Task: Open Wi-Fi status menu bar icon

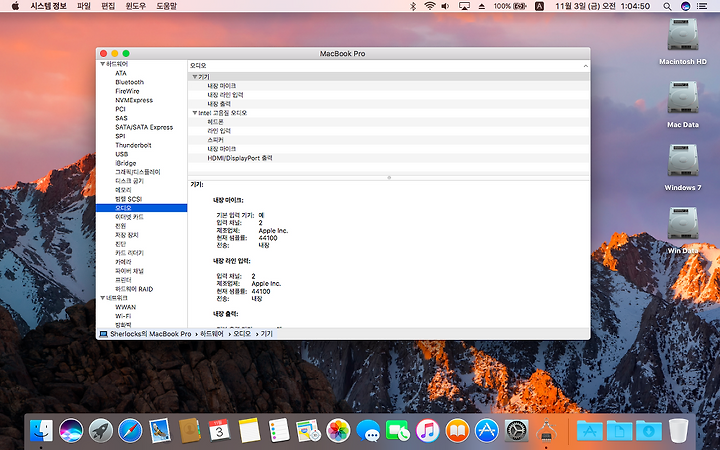Action: coord(430,6)
